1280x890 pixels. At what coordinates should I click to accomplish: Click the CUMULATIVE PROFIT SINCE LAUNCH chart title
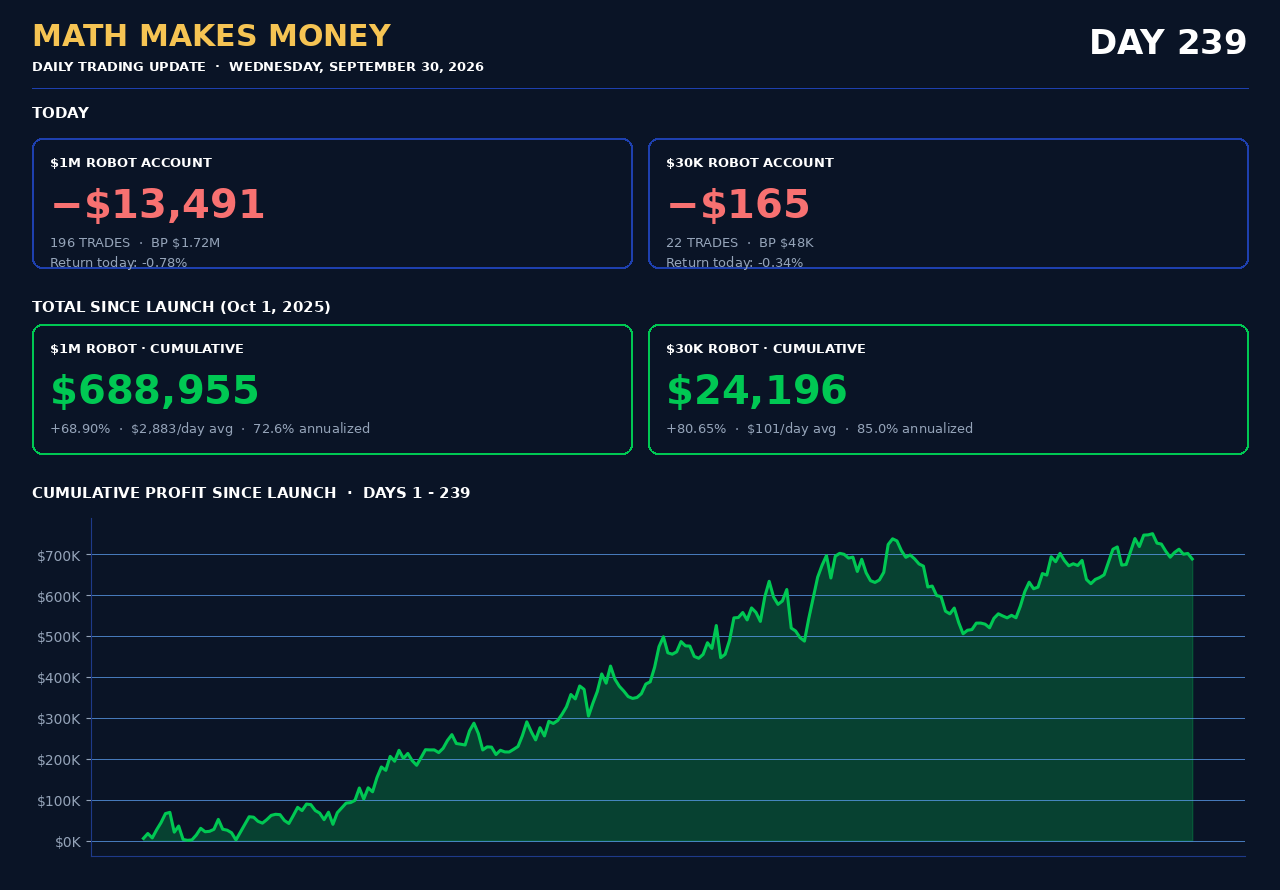[251, 494]
